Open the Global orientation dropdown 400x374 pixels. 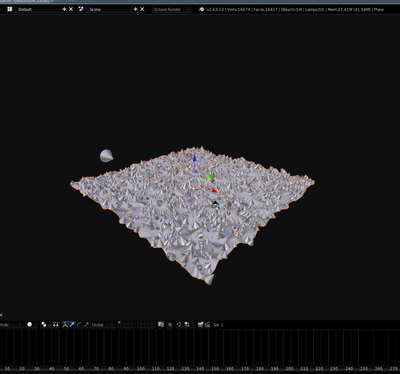pyautogui.click(x=102, y=324)
